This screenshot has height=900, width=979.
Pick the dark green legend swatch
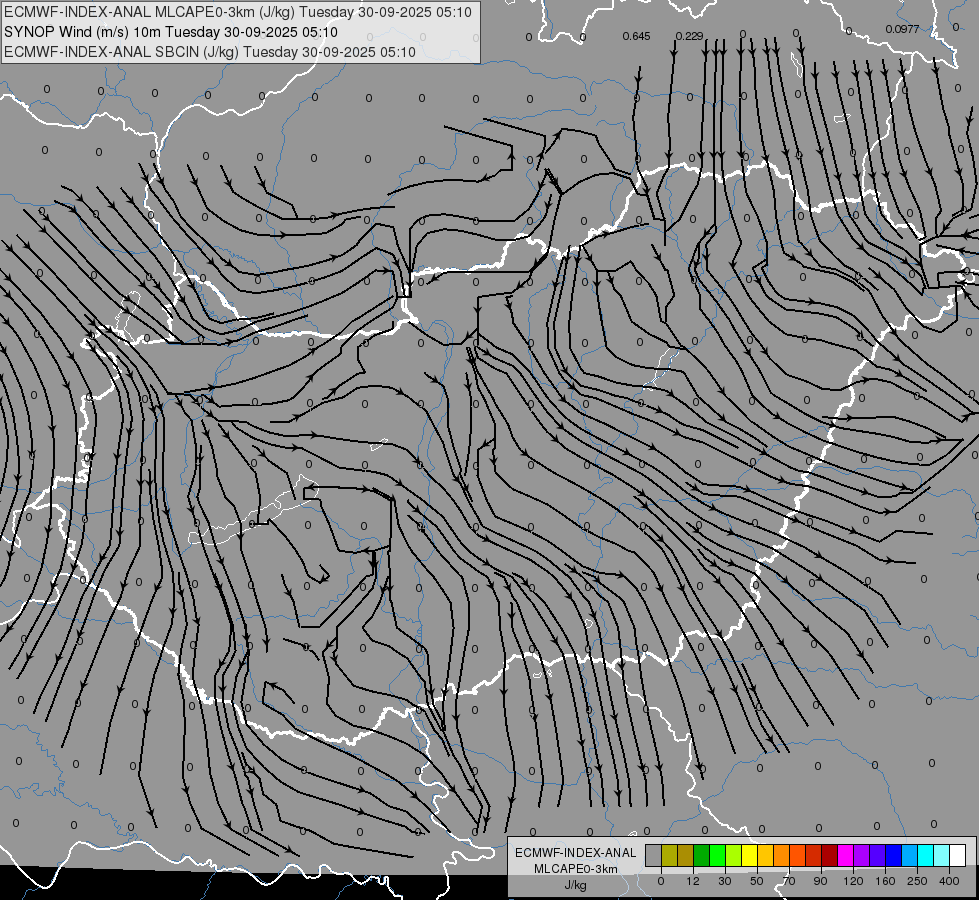702,855
